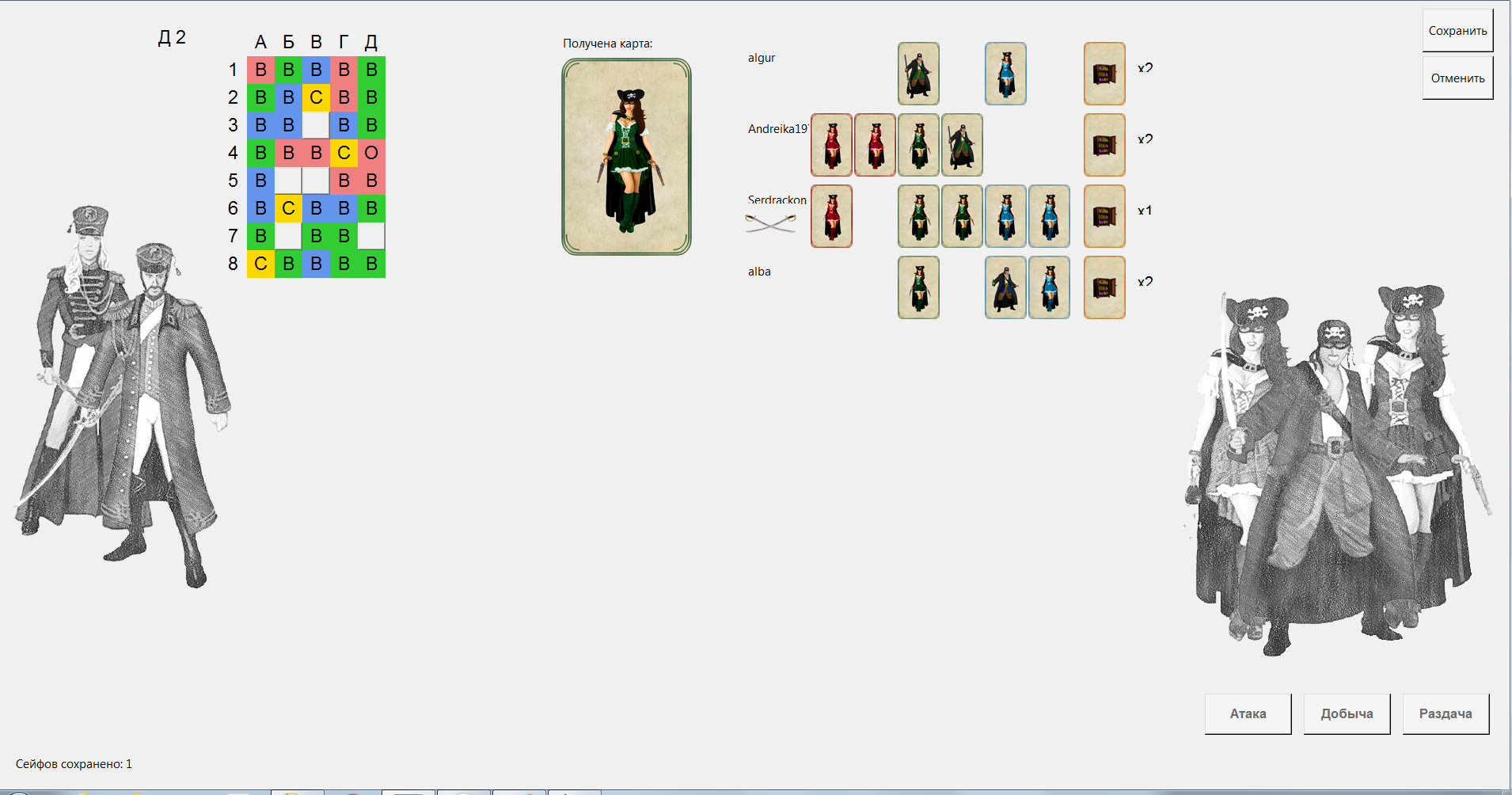Screen dimensions: 1512x795
Task: Click the player name Serdrackon
Action: tap(777, 200)
